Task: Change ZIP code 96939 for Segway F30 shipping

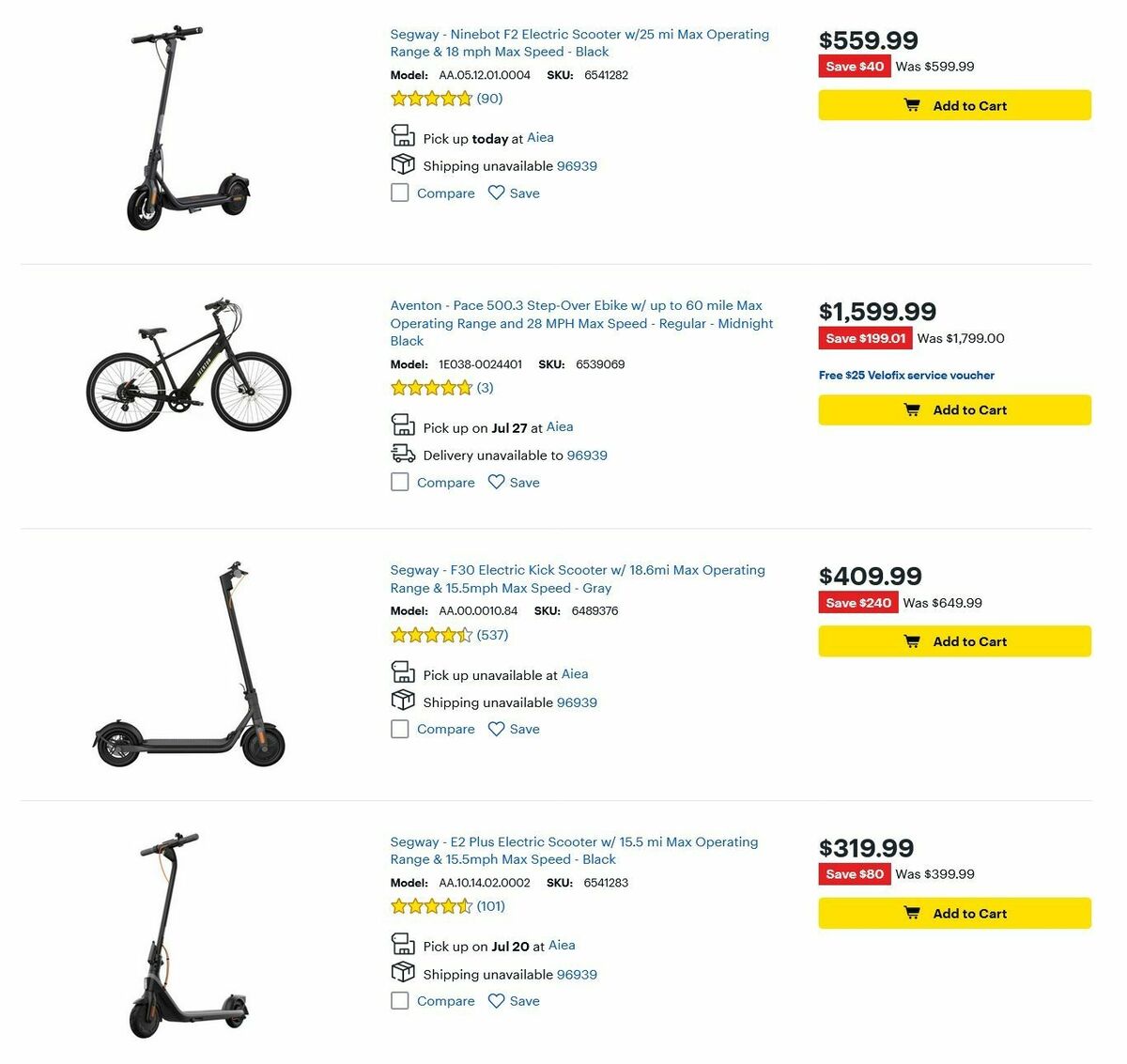Action: click(x=577, y=702)
